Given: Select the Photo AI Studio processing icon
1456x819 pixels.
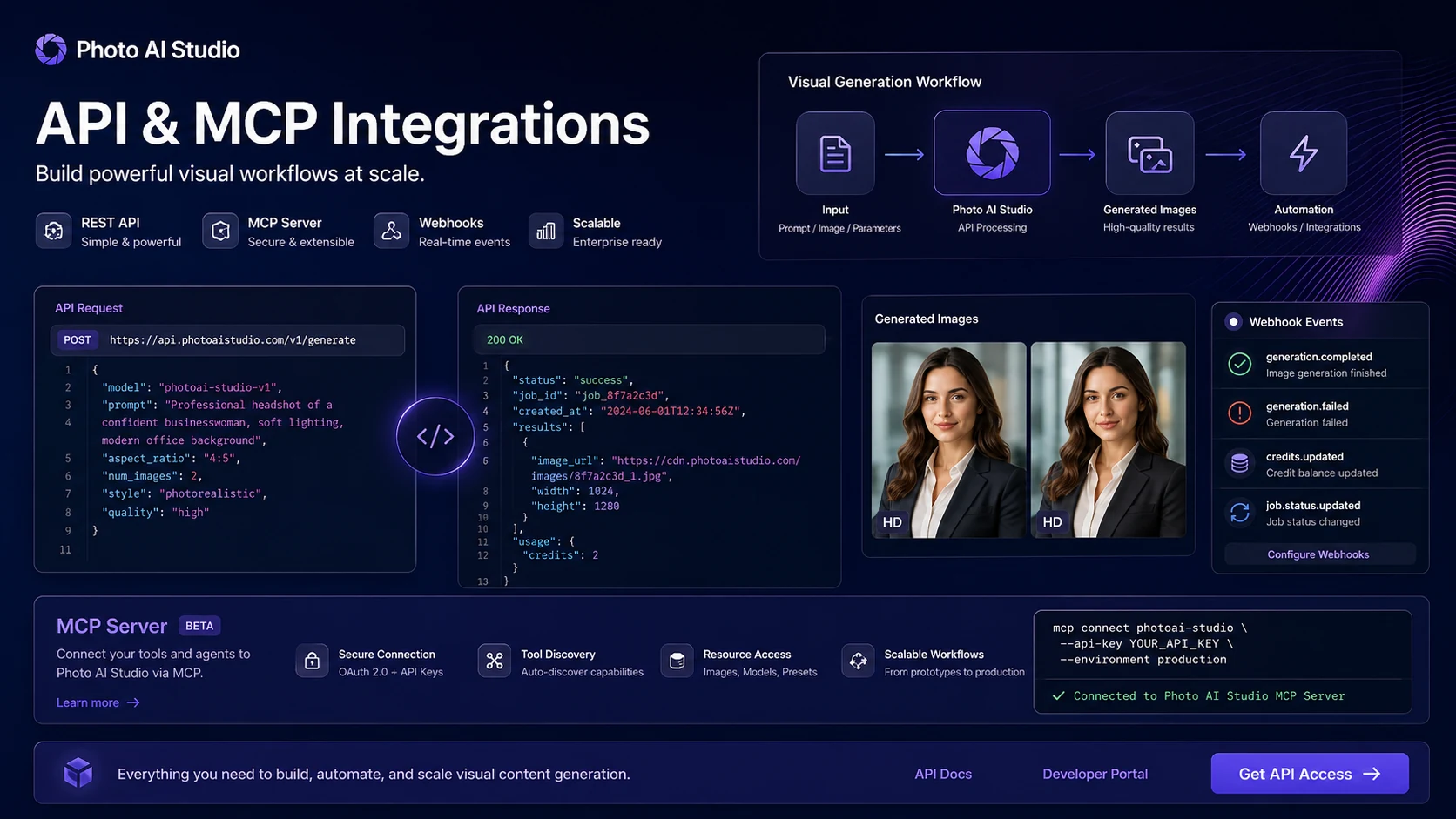Looking at the screenshot, I should pos(992,152).
